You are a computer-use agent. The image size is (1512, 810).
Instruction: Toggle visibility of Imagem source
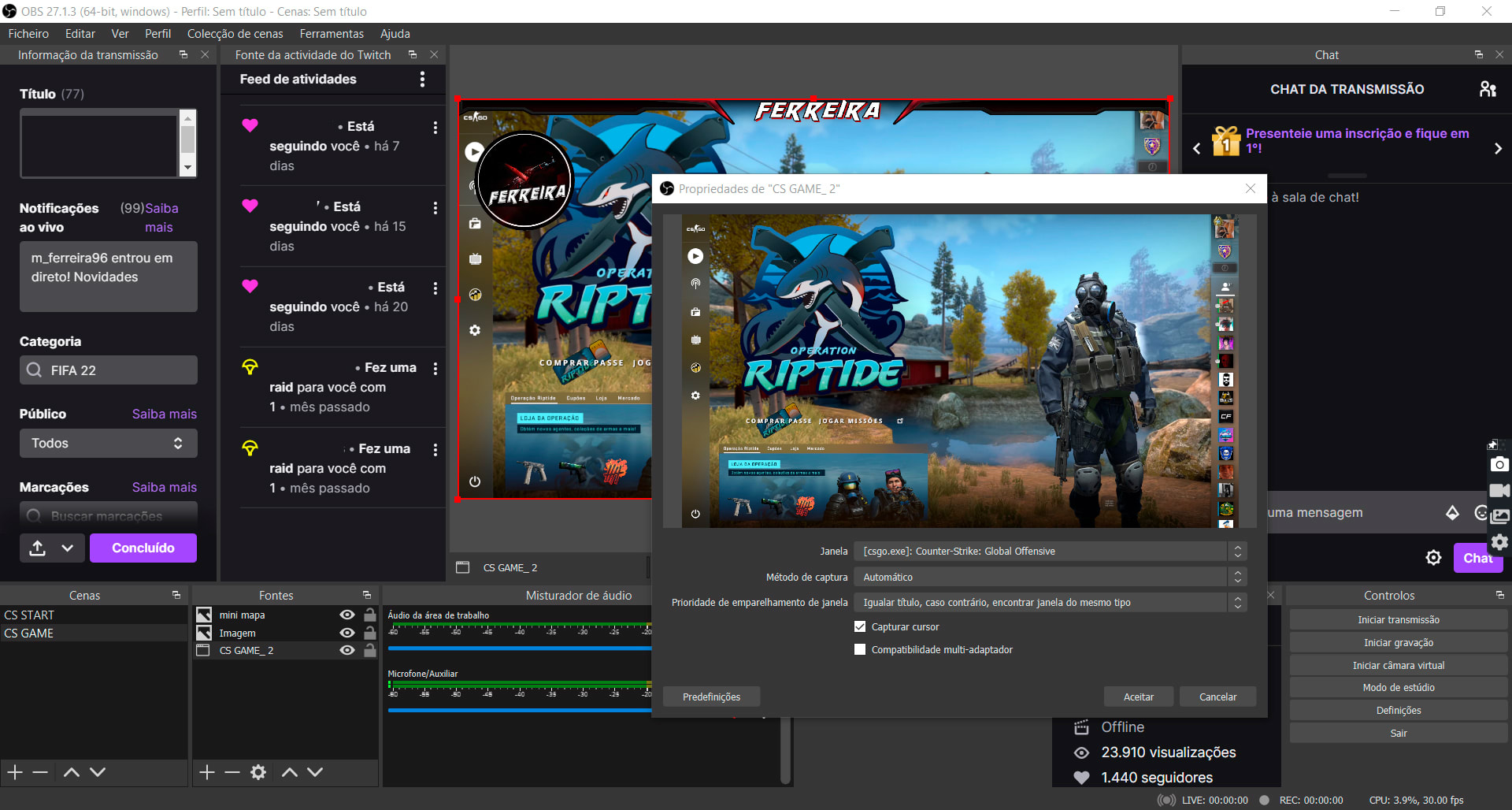[x=346, y=633]
